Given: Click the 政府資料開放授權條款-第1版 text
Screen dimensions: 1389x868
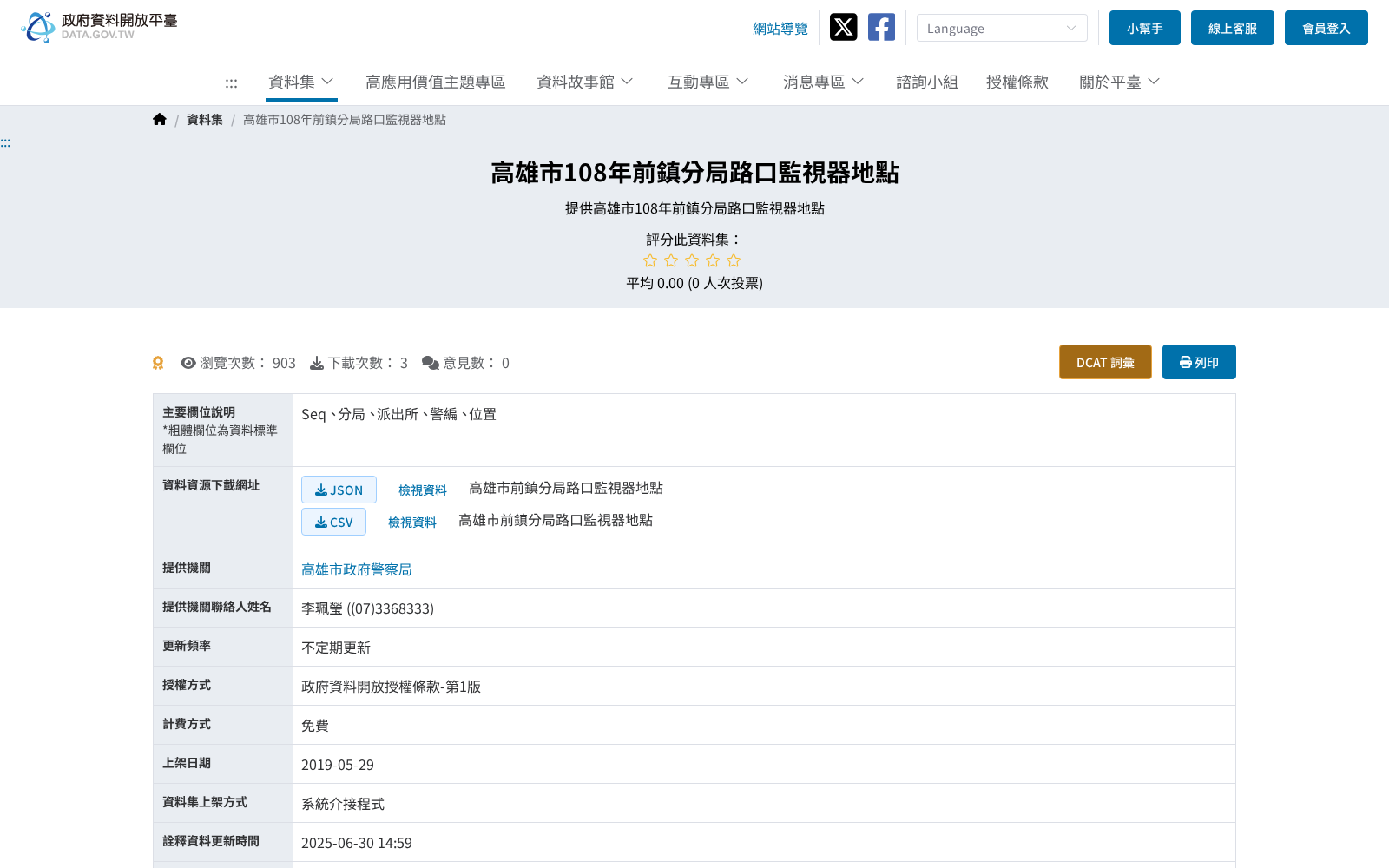Looking at the screenshot, I should (391, 687).
